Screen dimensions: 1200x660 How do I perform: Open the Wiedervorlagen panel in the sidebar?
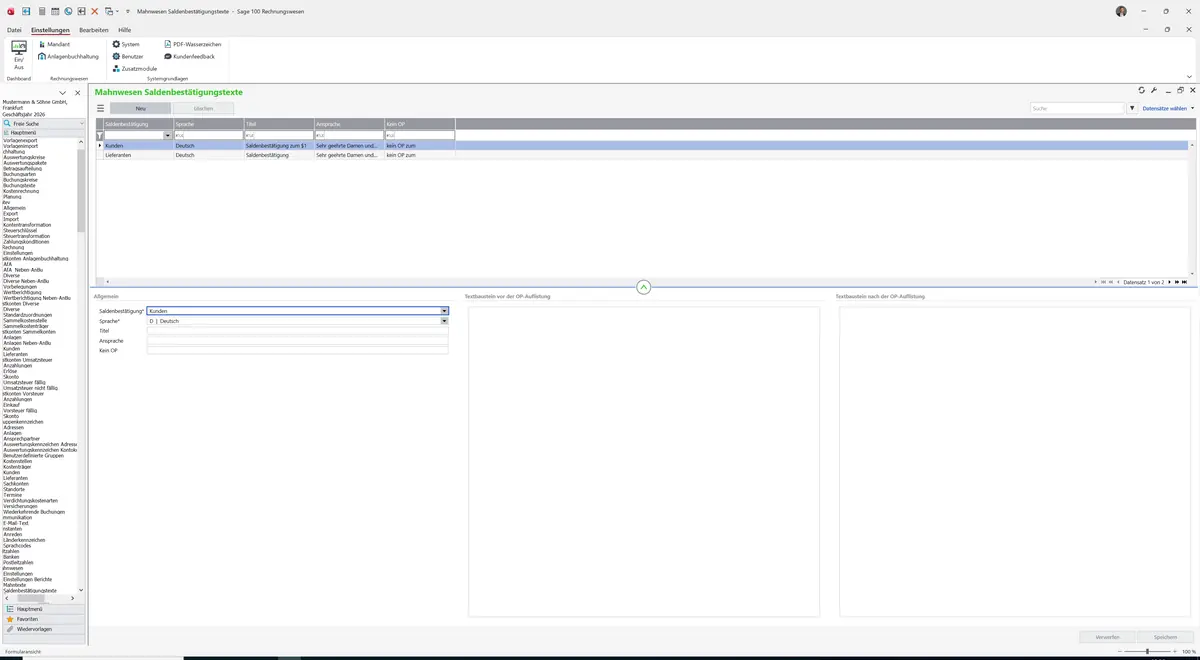[x=42, y=629]
